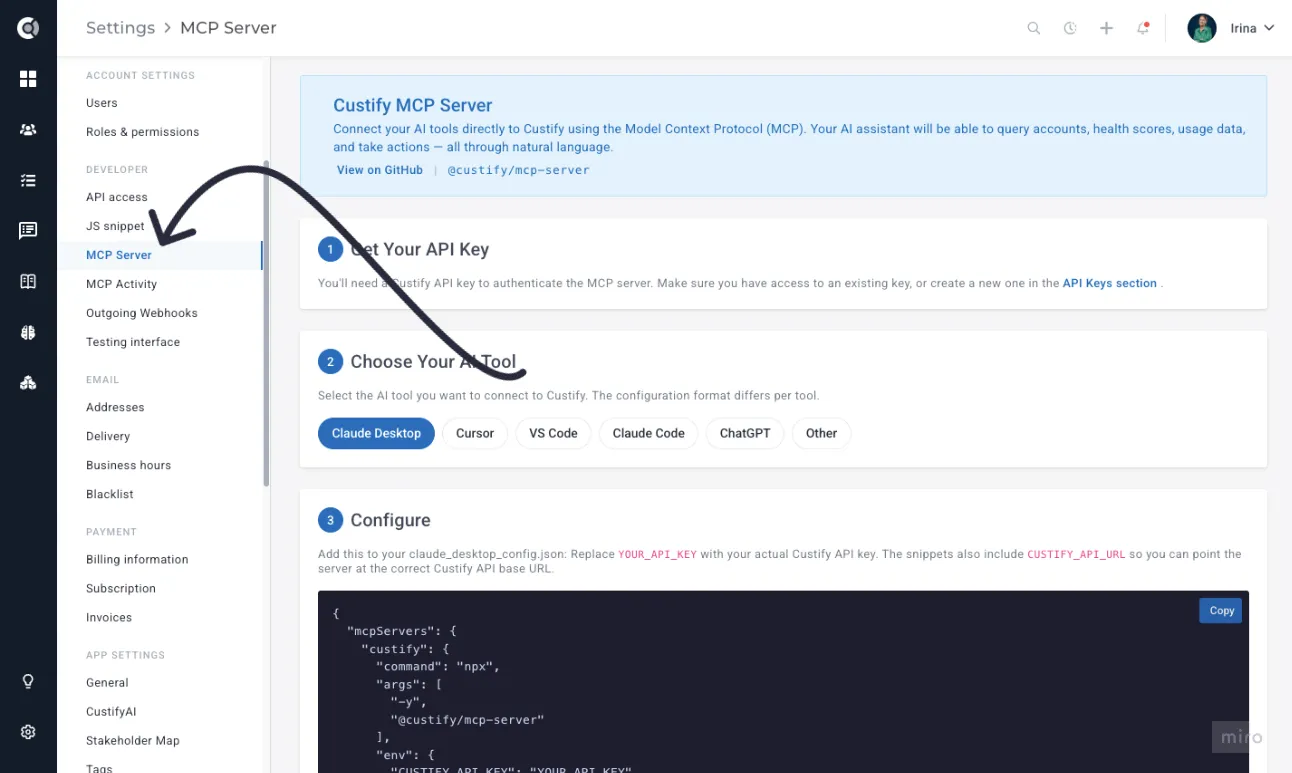Select the Cursor tool option
1292x773 pixels.
tap(475, 433)
